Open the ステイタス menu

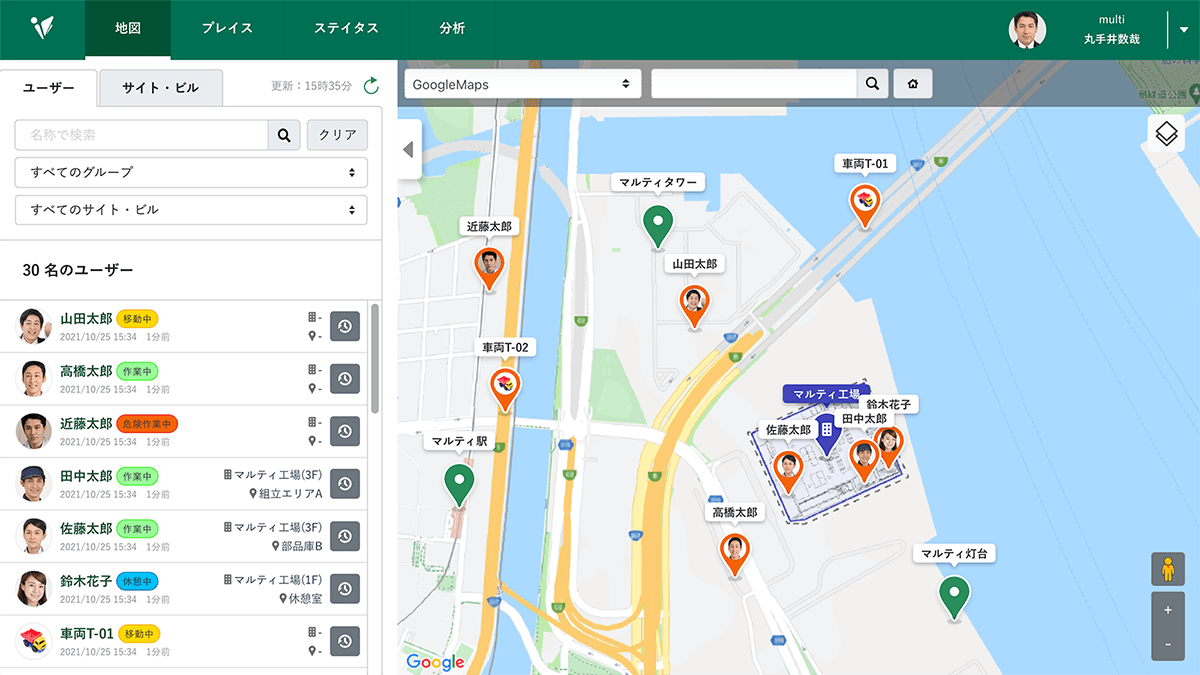(346, 29)
